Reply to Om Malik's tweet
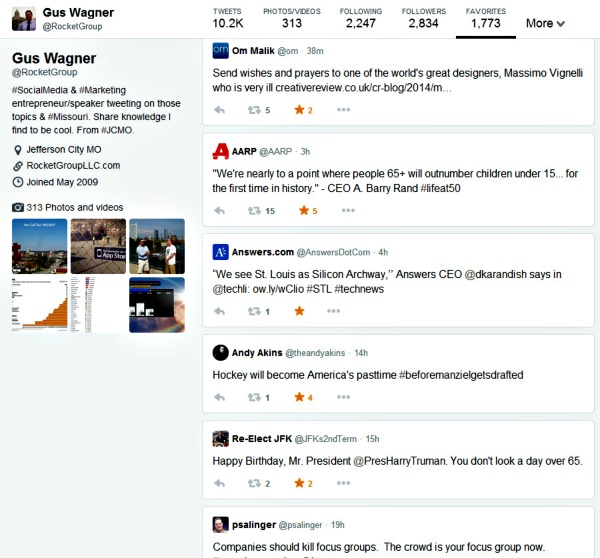The width and height of the screenshot is (600, 558). click(219, 110)
